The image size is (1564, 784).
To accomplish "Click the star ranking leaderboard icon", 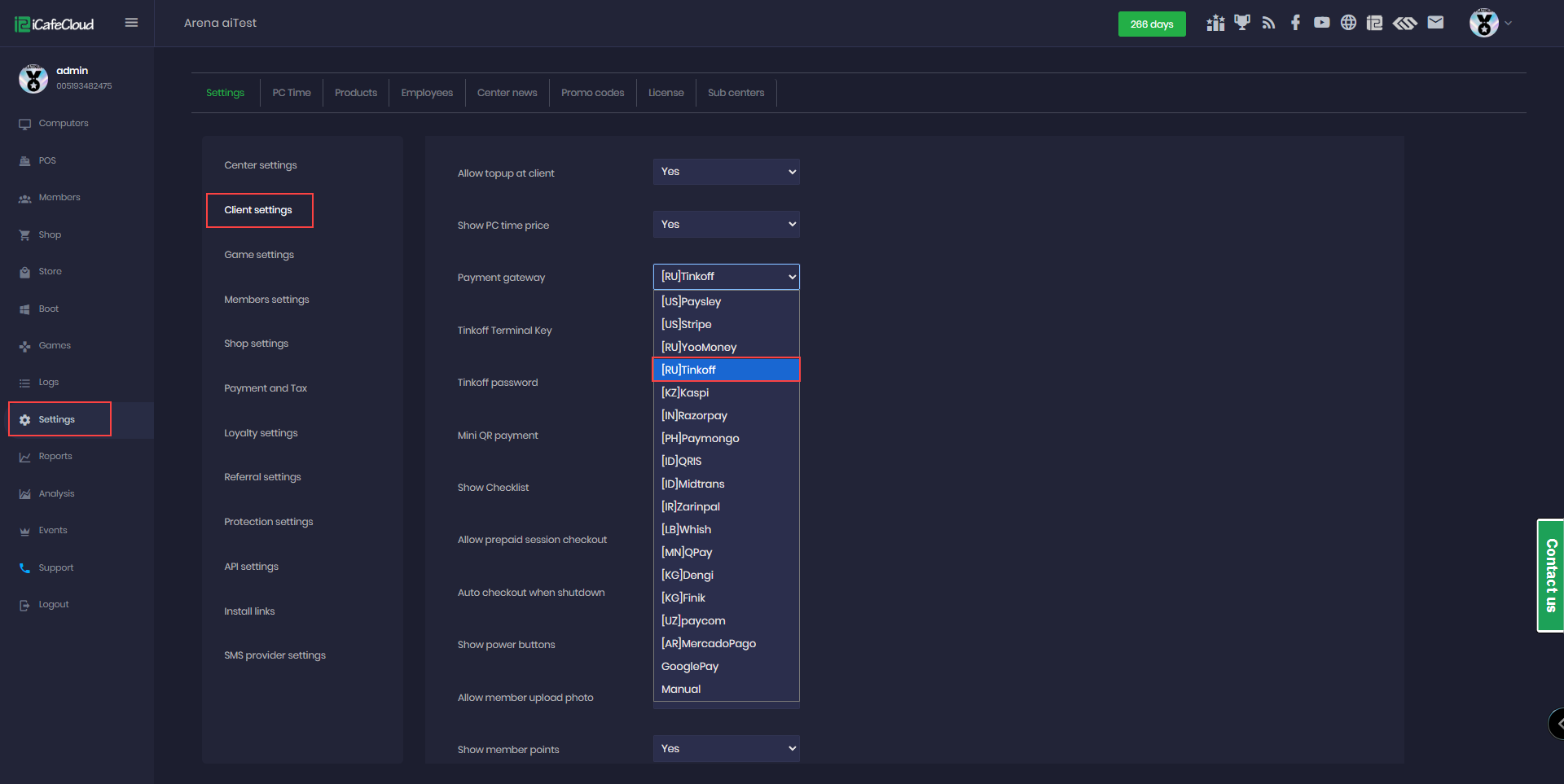I will (1215, 23).
